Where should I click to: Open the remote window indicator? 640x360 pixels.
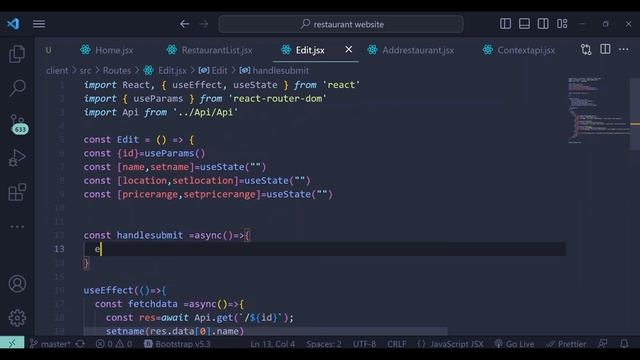point(12,344)
